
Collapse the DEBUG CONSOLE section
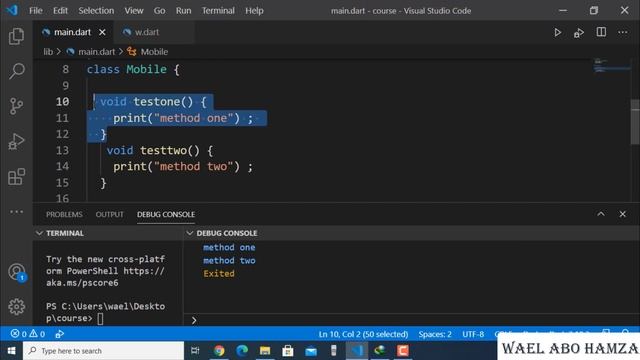pos(189,233)
